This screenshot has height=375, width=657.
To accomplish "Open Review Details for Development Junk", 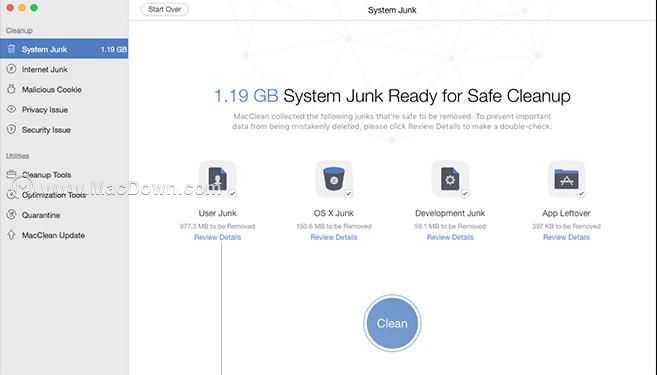I will [450, 237].
